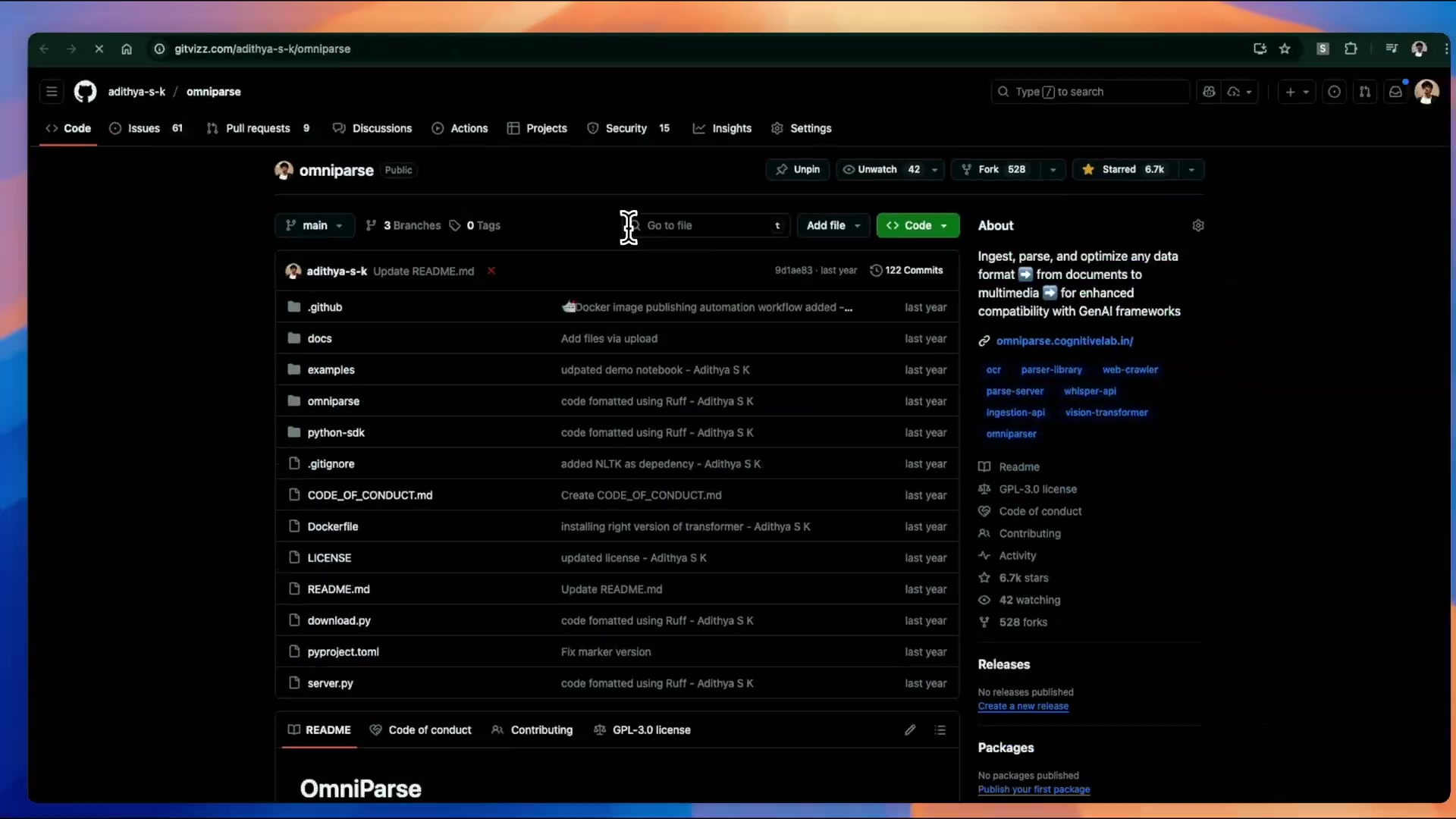This screenshot has width=1456, height=819.
Task: Bookmark this page with star icon
Action: [1285, 49]
